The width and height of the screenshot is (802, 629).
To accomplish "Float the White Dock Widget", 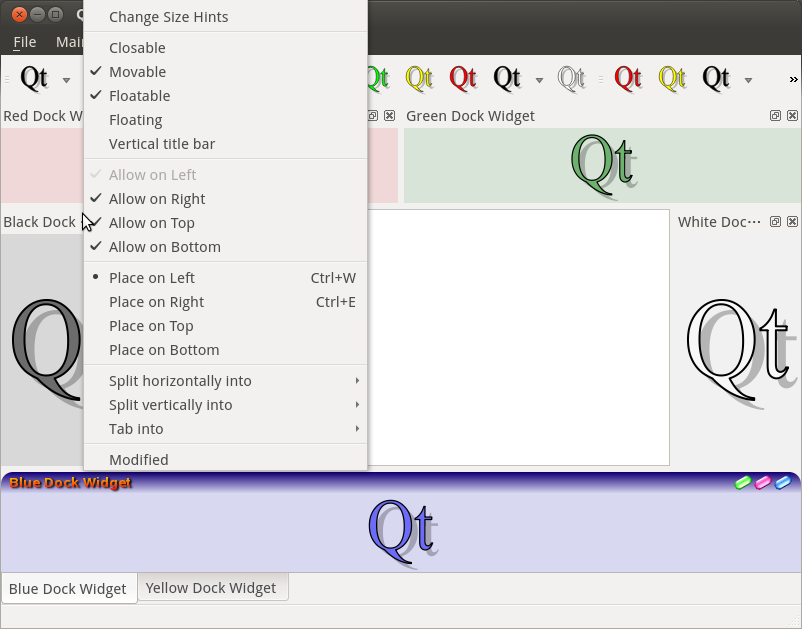I will coord(775,221).
